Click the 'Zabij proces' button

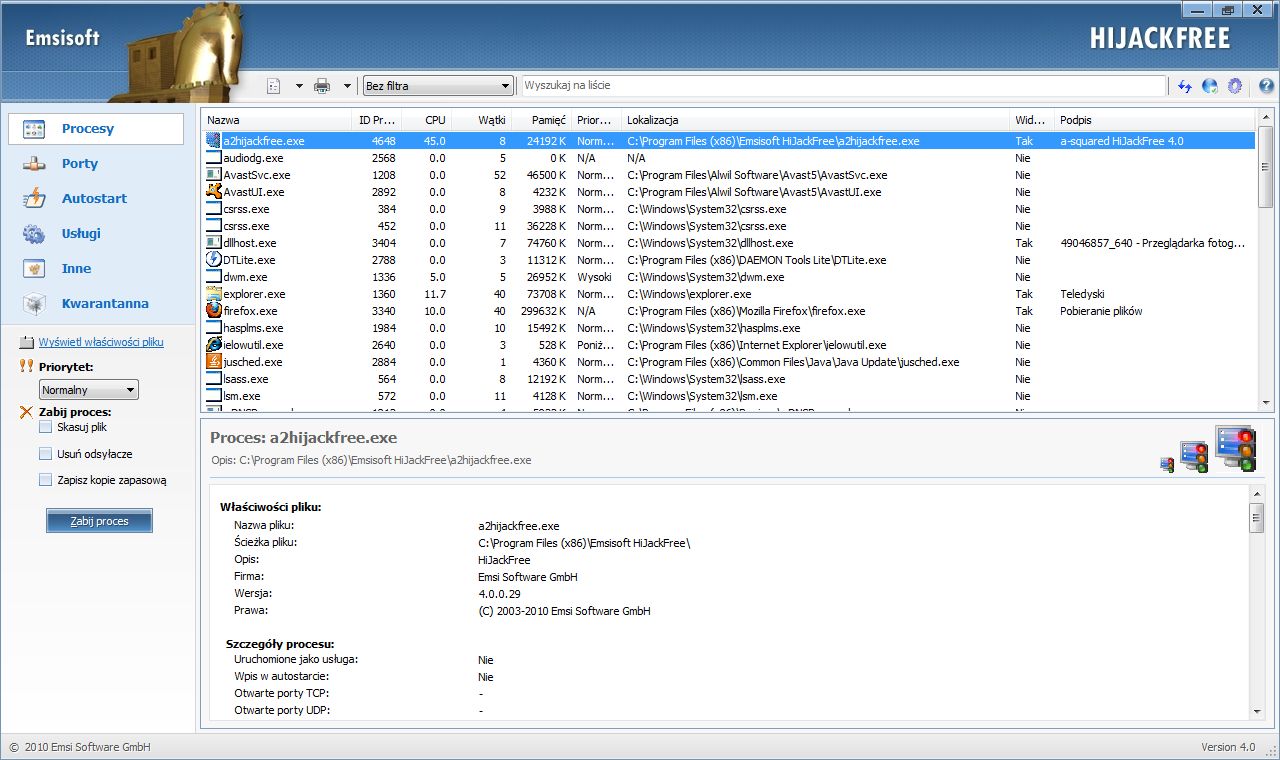(x=100, y=521)
